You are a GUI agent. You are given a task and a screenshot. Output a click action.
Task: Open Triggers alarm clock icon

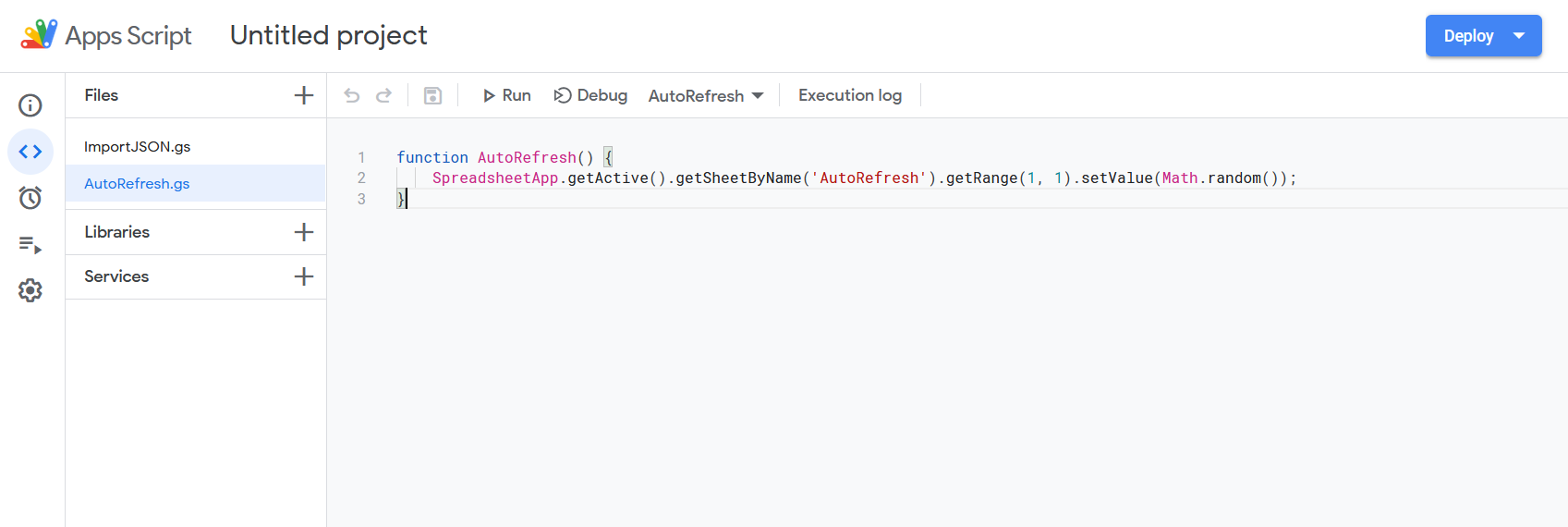[30, 198]
